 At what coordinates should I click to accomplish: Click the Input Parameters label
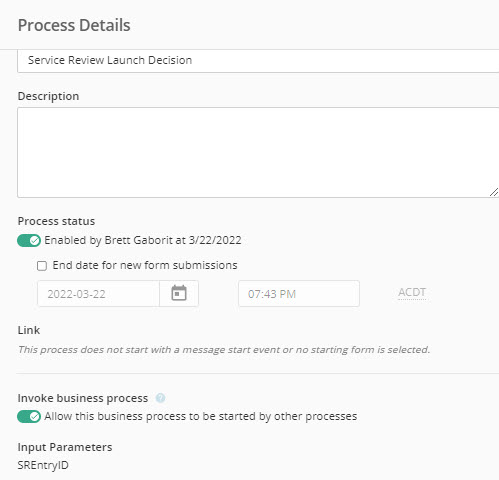[x=65, y=447]
